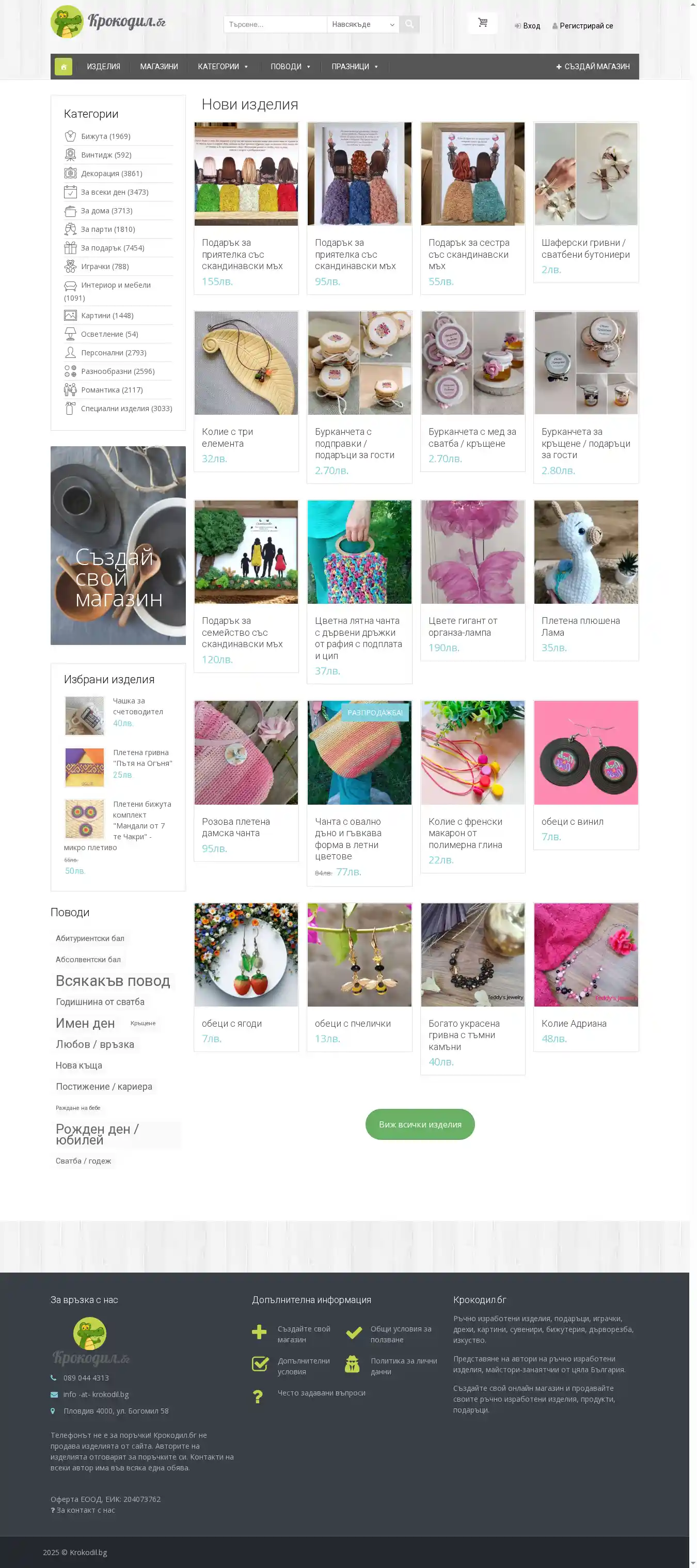Open the question mark FAQ icon
697x1568 pixels.
(258, 1397)
